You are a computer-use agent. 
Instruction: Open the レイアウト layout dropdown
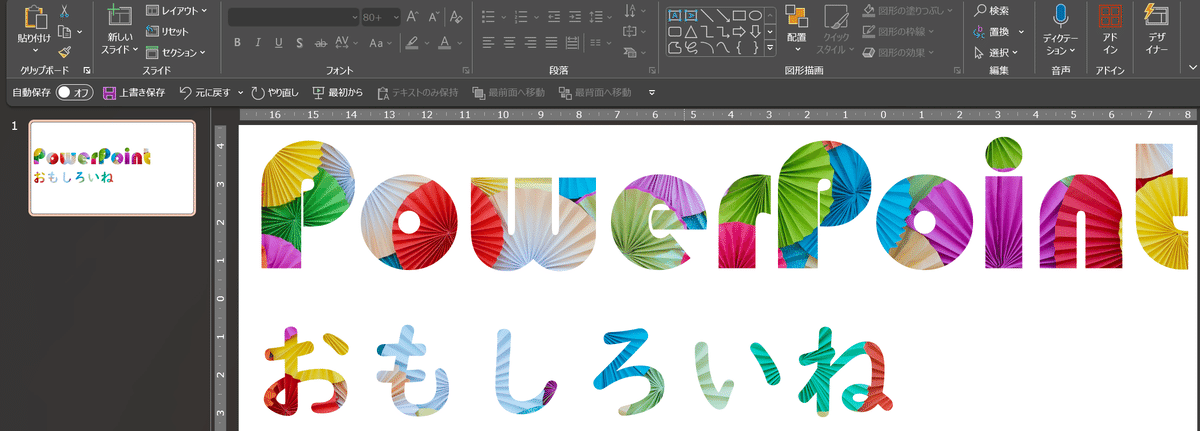177,10
